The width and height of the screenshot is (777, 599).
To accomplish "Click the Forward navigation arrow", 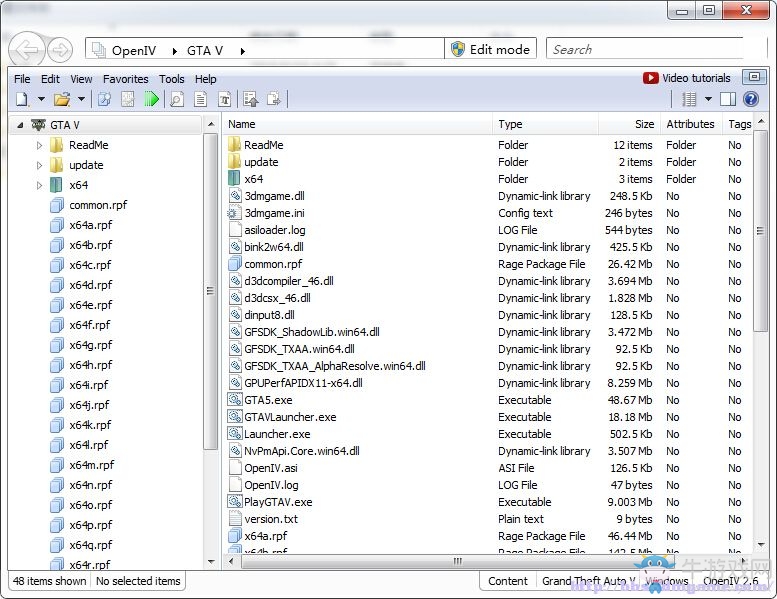I will coord(60,50).
